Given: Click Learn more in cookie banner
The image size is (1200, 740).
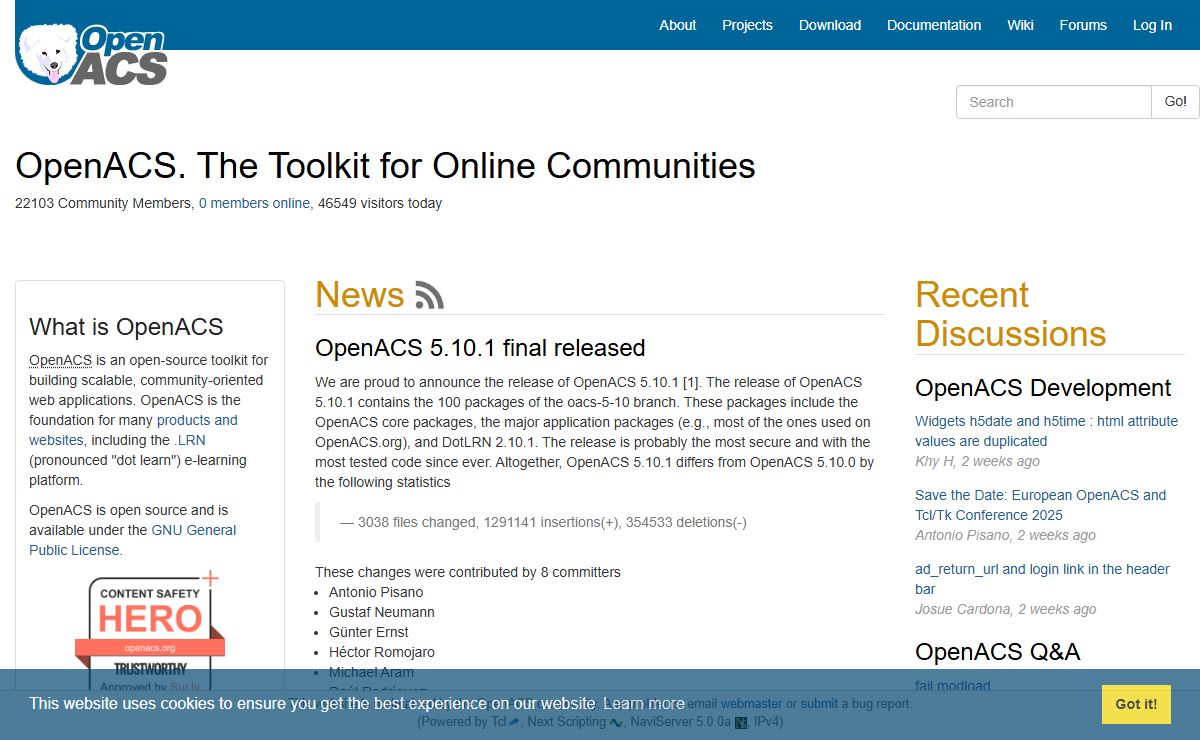Looking at the screenshot, I should click(644, 703).
